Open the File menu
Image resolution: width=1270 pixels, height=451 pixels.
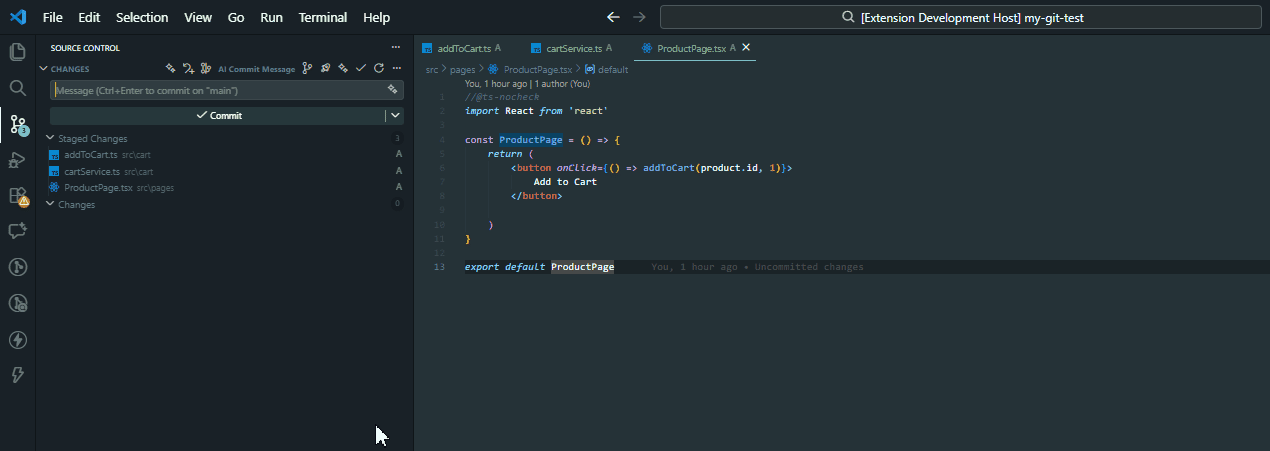[x=53, y=17]
